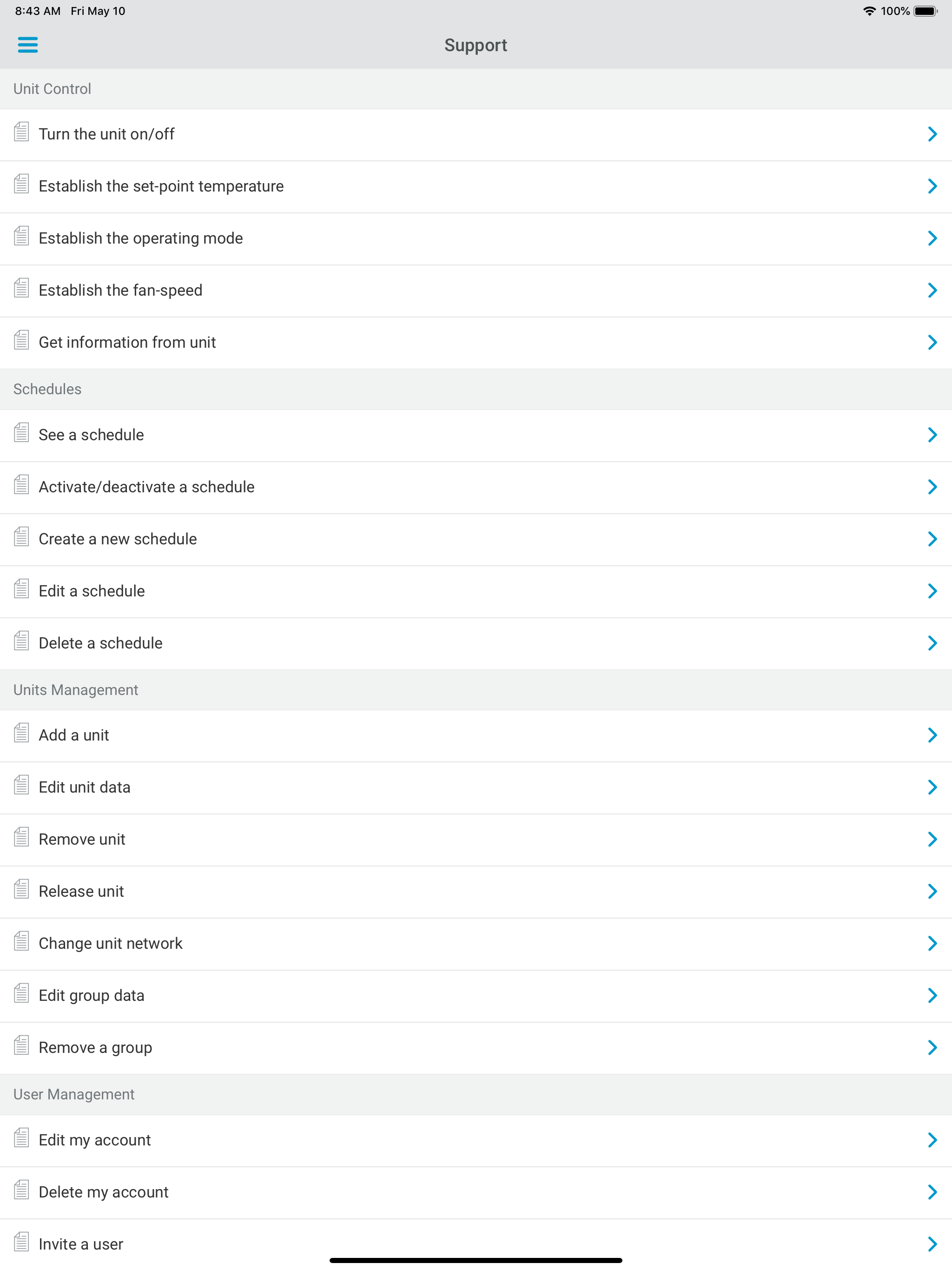Select Activate/deactivate a schedule entry
The height and width of the screenshot is (1270, 952).
476,488
